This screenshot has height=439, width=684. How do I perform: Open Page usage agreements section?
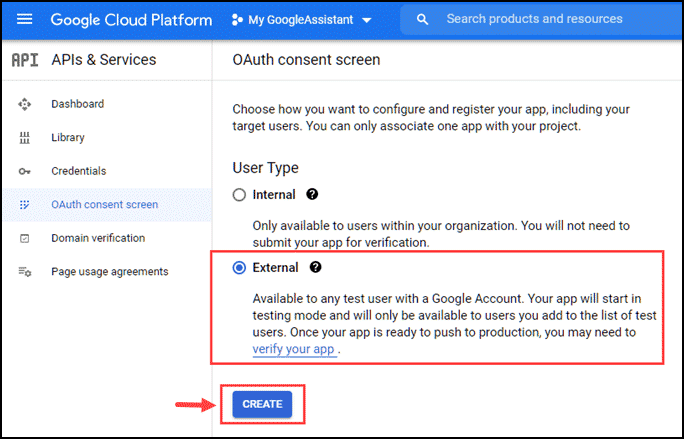tap(107, 271)
